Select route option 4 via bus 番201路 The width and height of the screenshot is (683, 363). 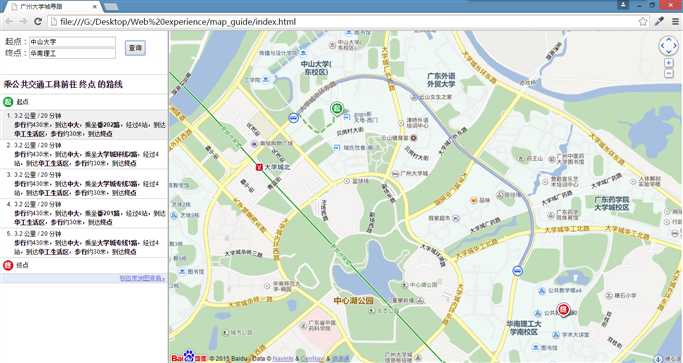tap(84, 213)
